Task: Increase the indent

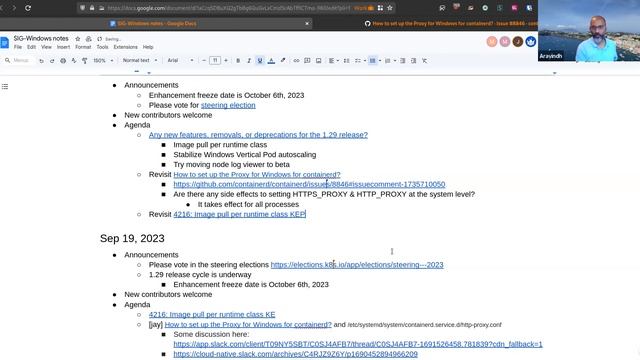Action: pyautogui.click(x=413, y=60)
